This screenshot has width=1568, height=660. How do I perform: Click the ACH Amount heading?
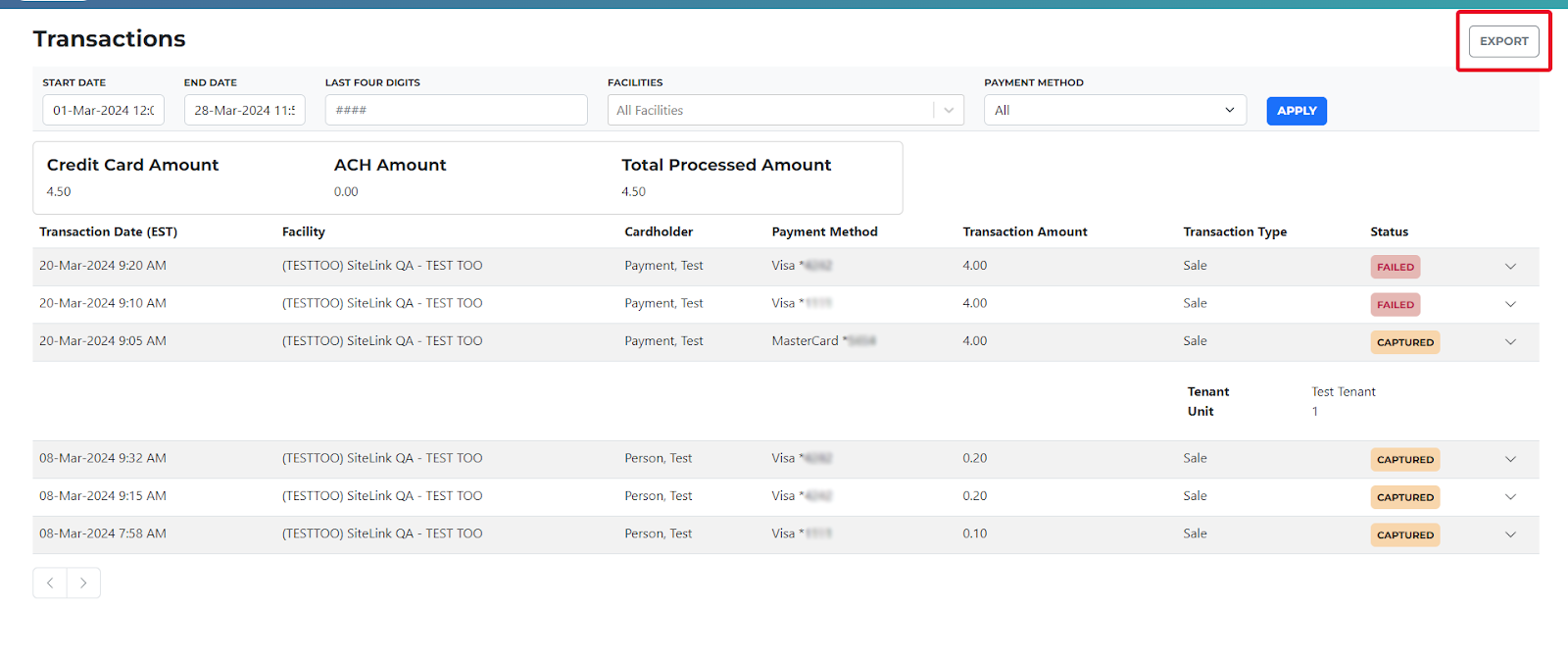coord(390,165)
